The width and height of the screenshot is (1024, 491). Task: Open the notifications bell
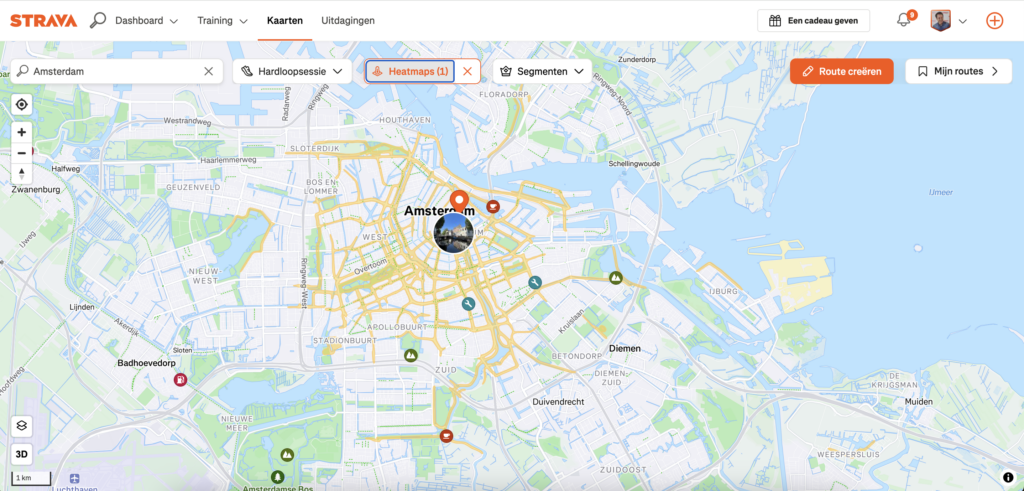click(x=904, y=20)
